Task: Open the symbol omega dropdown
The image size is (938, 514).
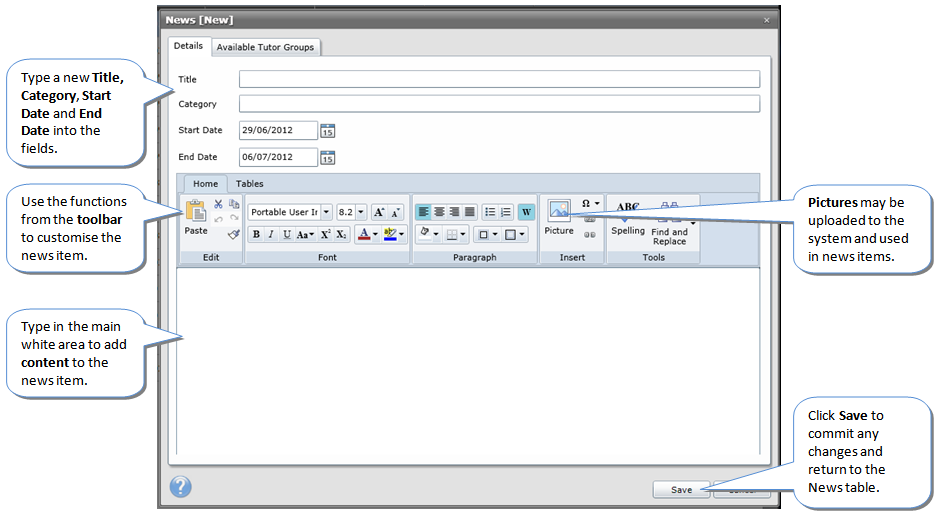Action: click(590, 203)
